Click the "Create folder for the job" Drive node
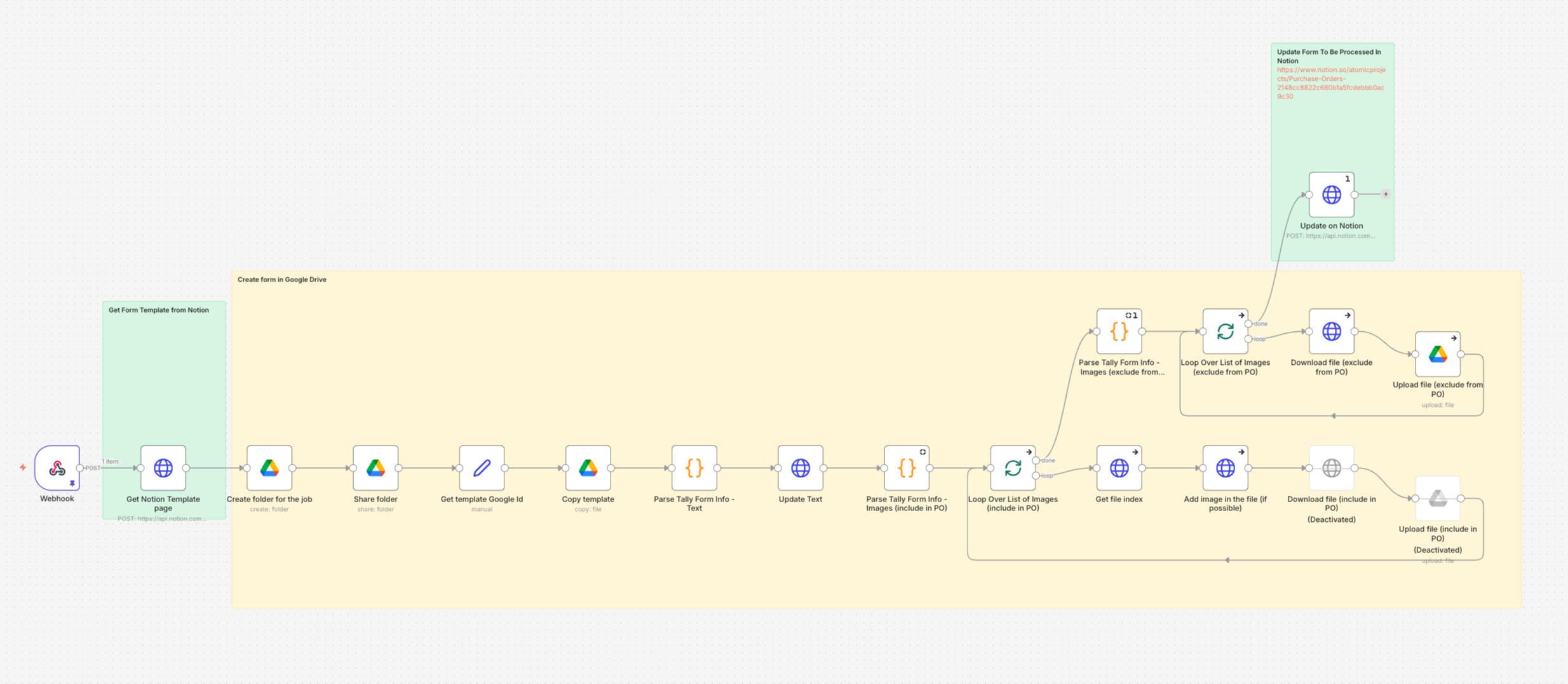The image size is (1568, 684). tap(269, 468)
